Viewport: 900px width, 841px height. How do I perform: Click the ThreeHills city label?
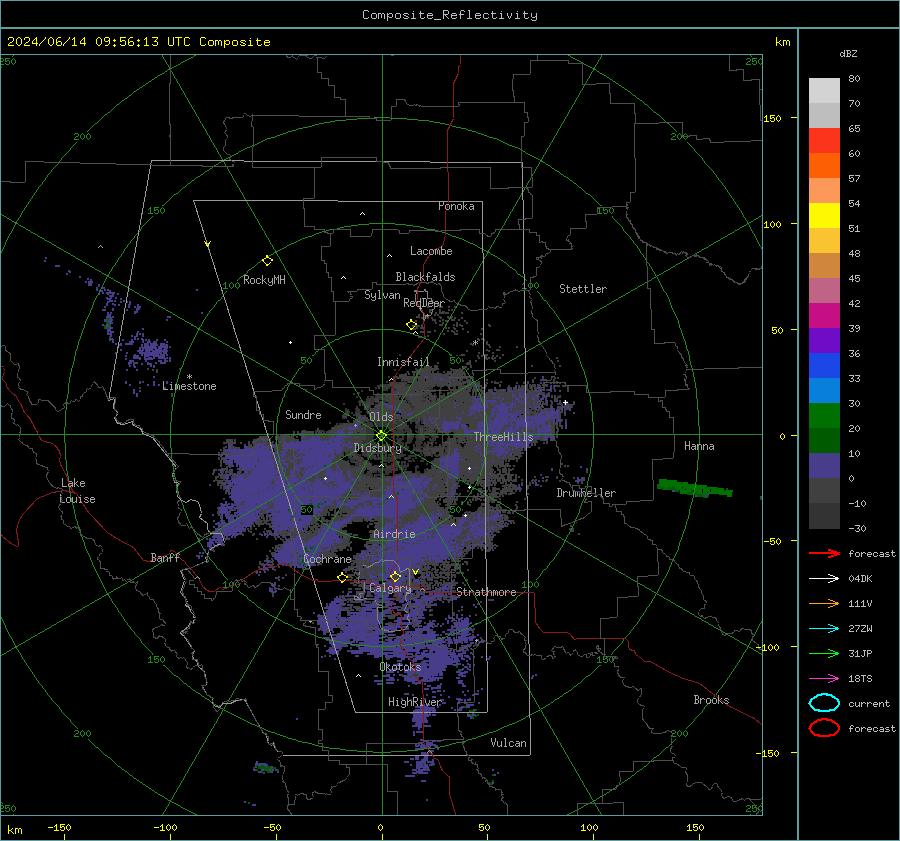click(x=503, y=437)
